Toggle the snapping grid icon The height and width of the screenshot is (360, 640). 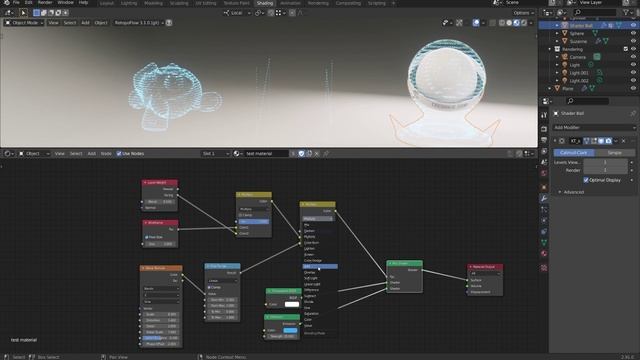pyautogui.click(x=278, y=13)
